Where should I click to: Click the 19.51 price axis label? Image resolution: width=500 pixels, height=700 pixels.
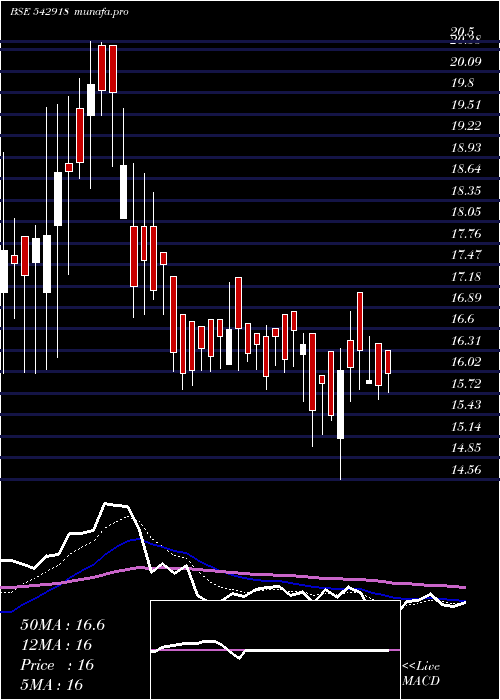click(x=466, y=105)
